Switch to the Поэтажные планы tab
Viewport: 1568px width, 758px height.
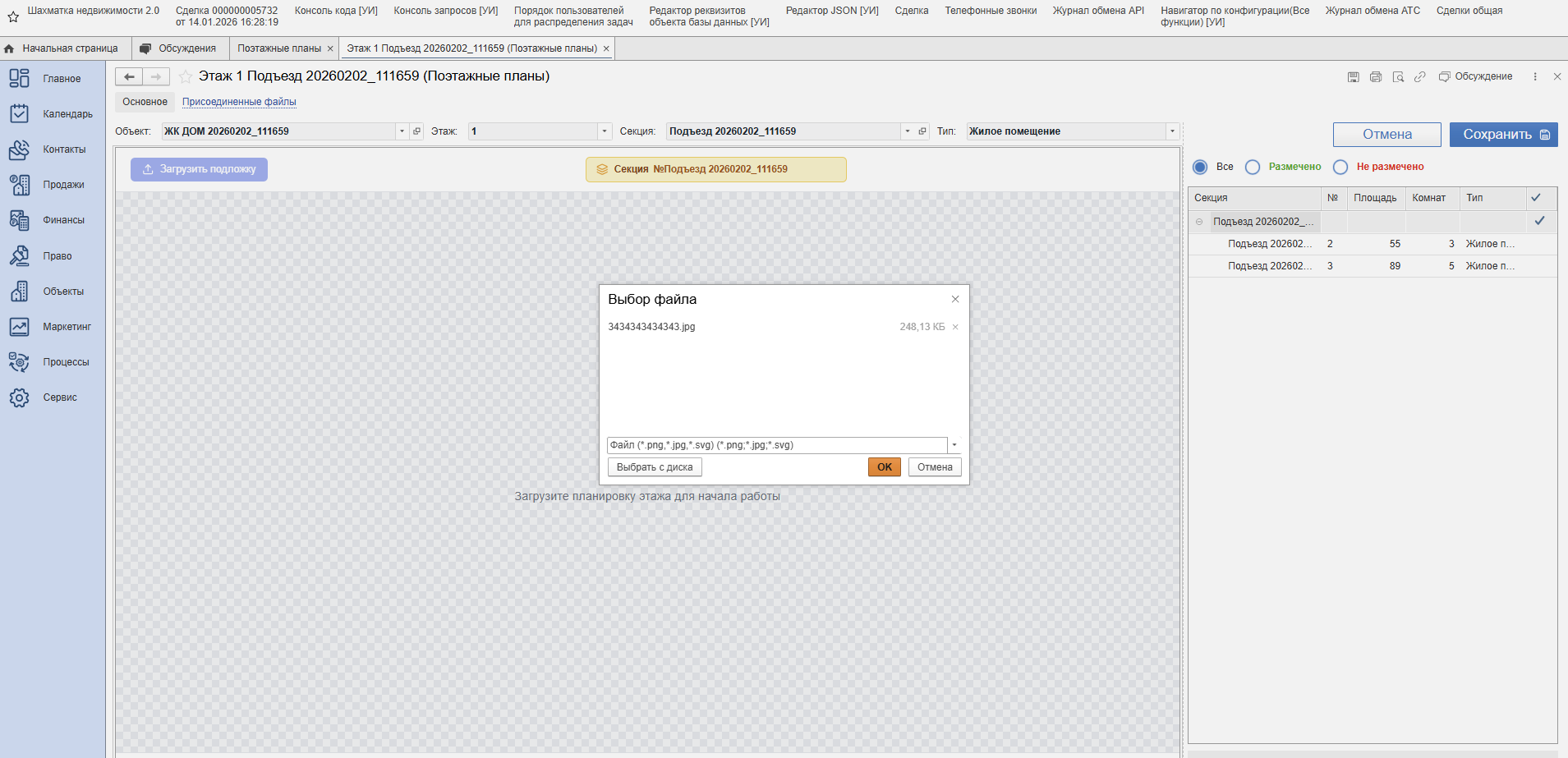278,48
